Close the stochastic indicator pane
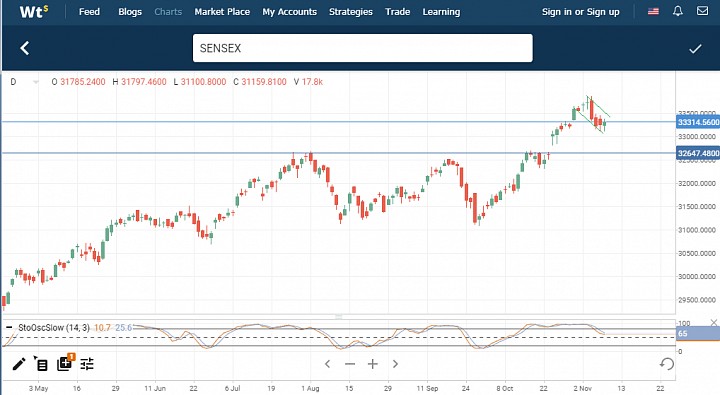 tap(714, 323)
